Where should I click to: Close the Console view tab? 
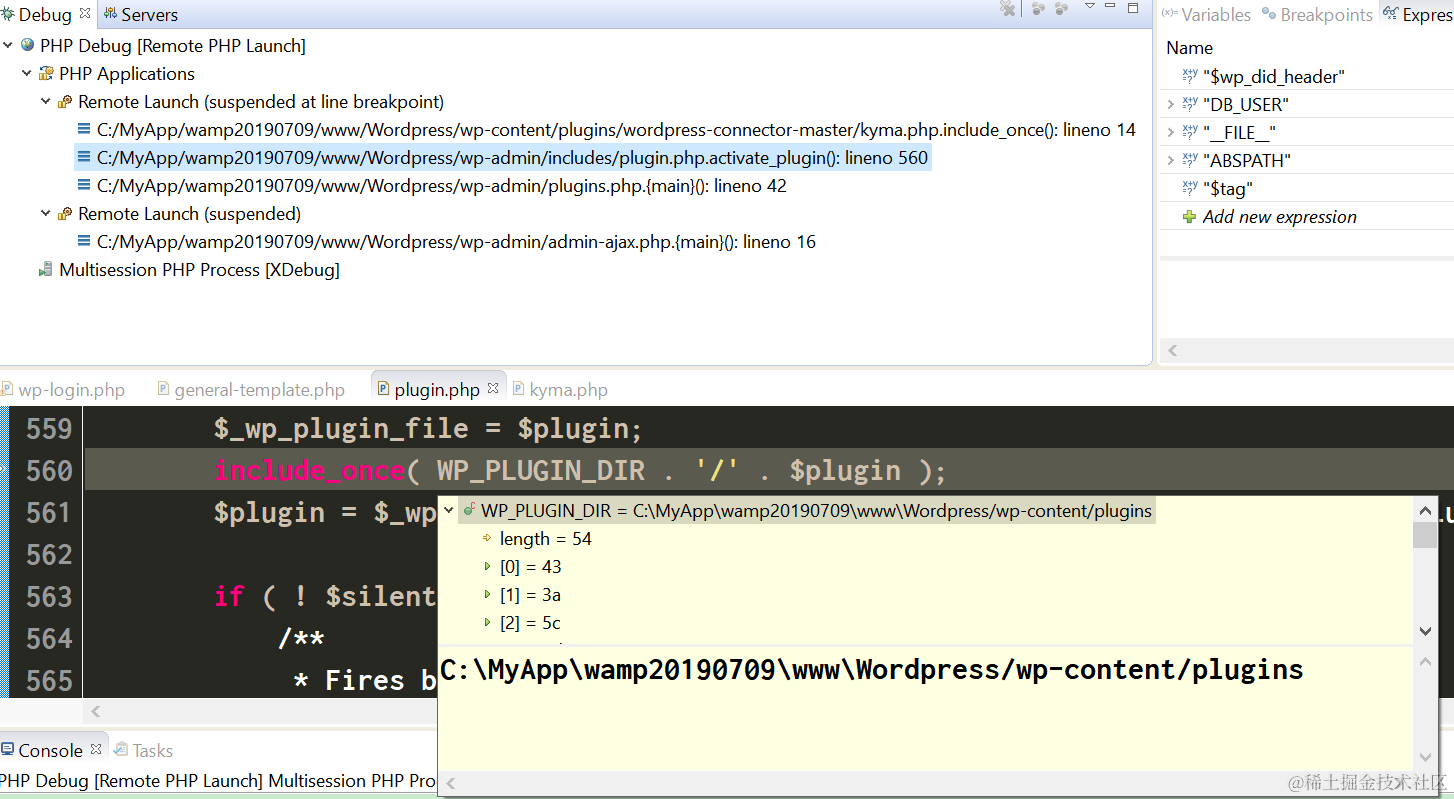(97, 748)
